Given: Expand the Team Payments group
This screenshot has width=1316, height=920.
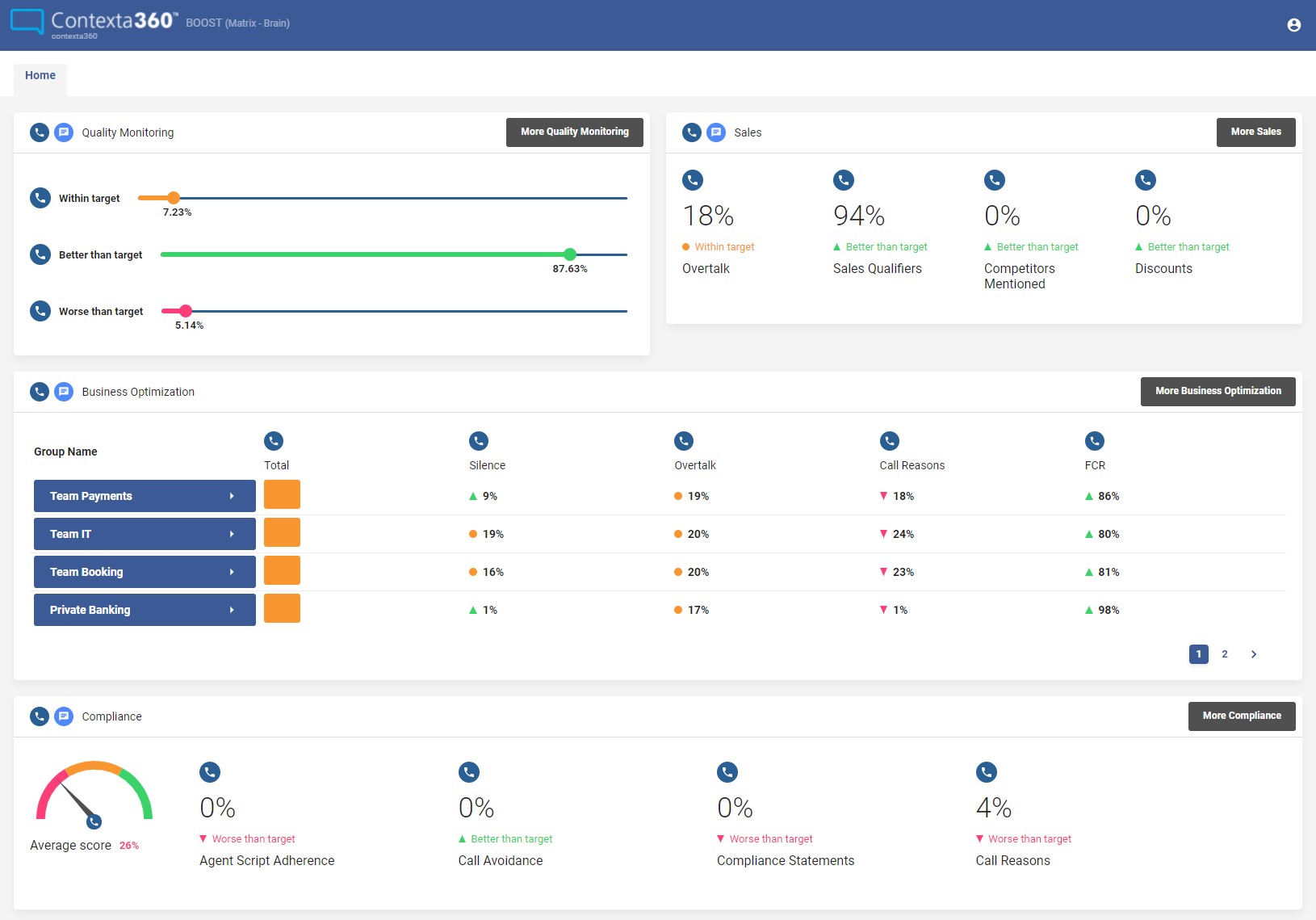Looking at the screenshot, I should (145, 496).
